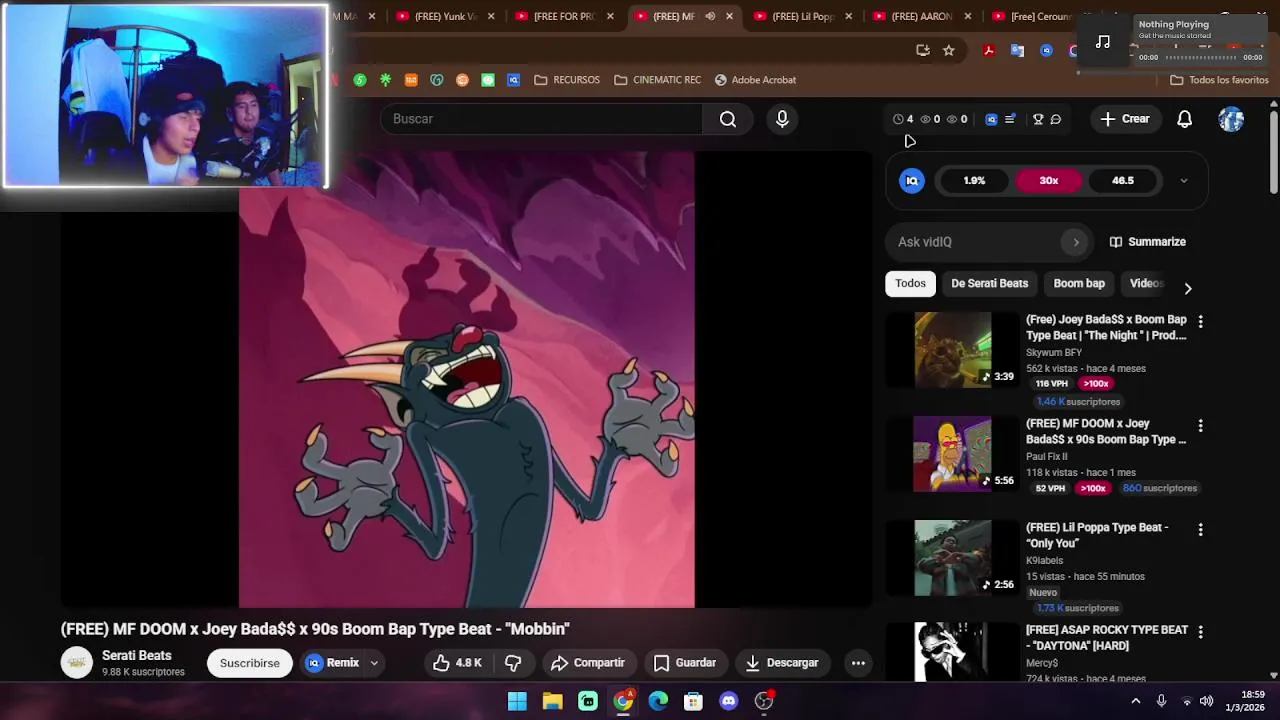This screenshot has width=1280, height=720.
Task: Click Guardar to save the video
Action: click(x=685, y=663)
